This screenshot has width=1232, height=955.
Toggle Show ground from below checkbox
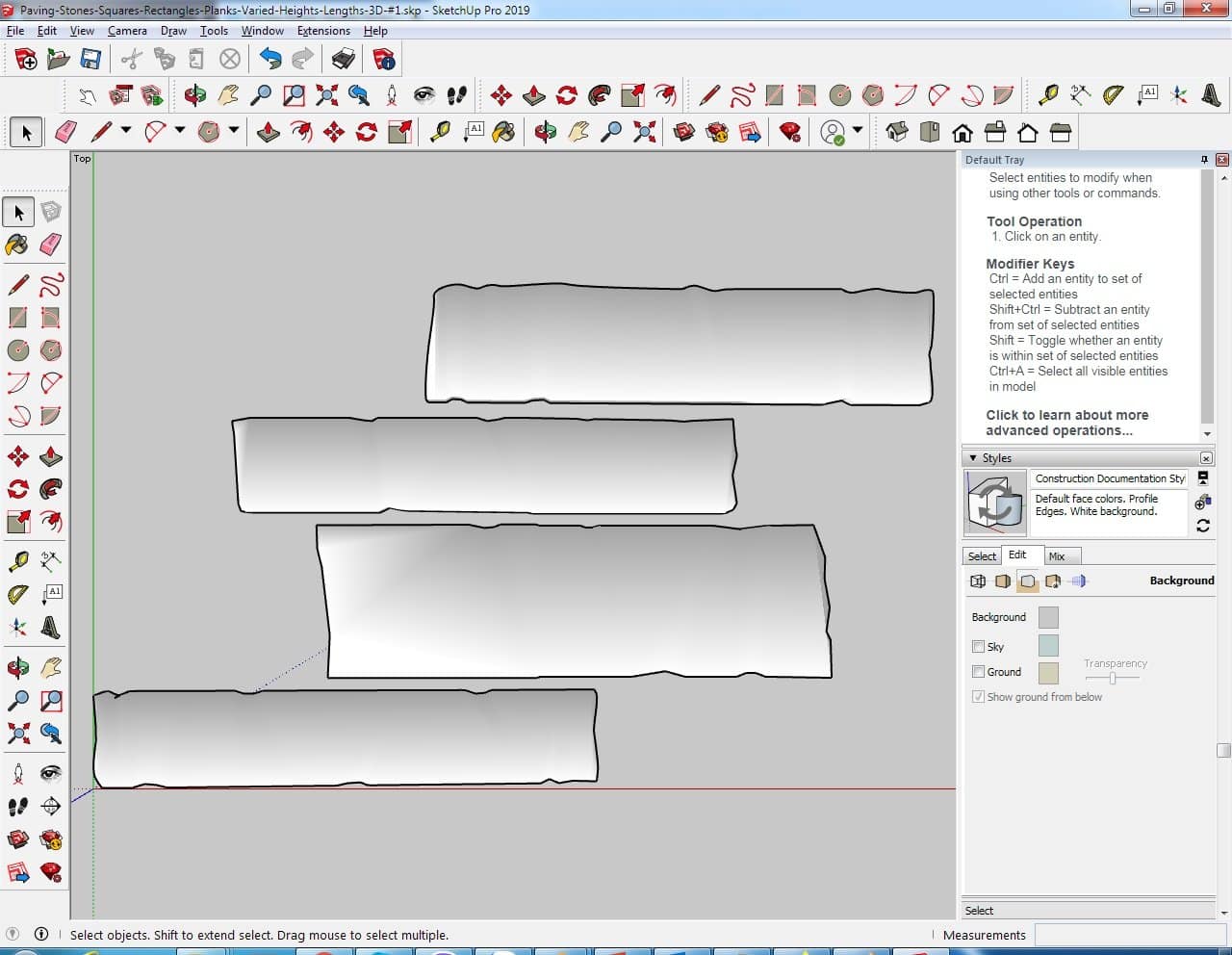978,697
